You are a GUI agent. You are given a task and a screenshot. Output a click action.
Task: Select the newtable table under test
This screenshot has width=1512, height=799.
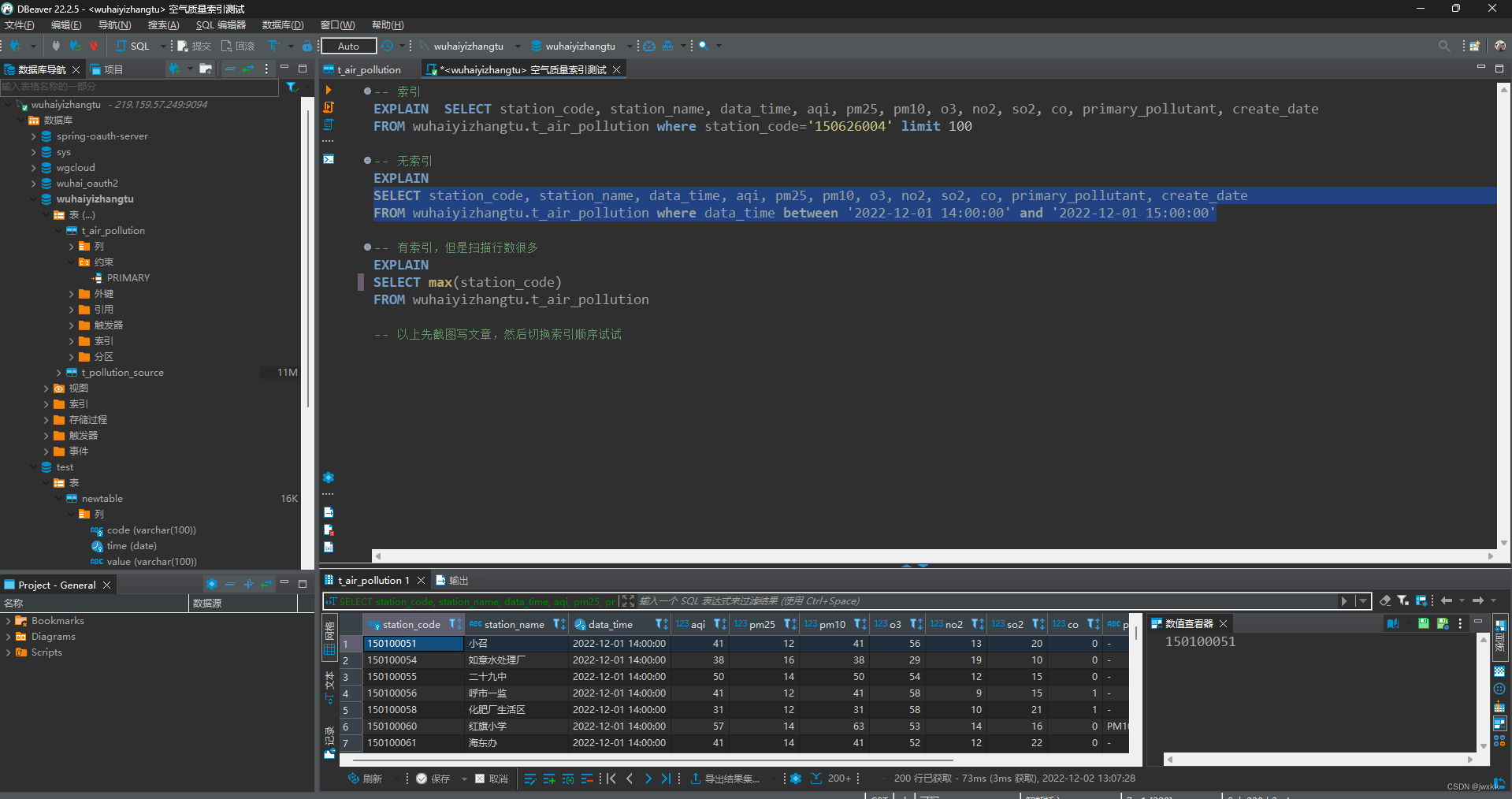point(102,499)
